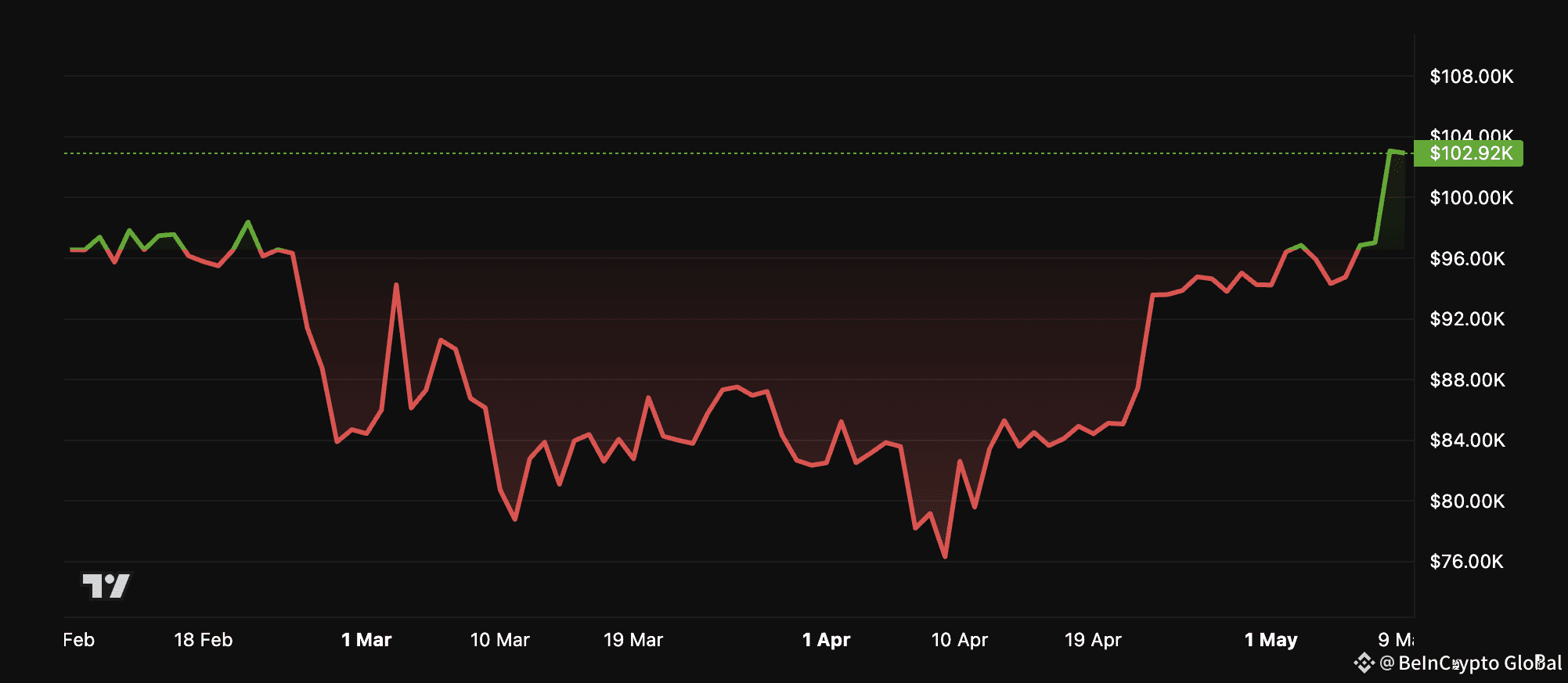This screenshot has width=1568, height=683.
Task: Click the $96.00K price axis label
Action: click(1467, 259)
